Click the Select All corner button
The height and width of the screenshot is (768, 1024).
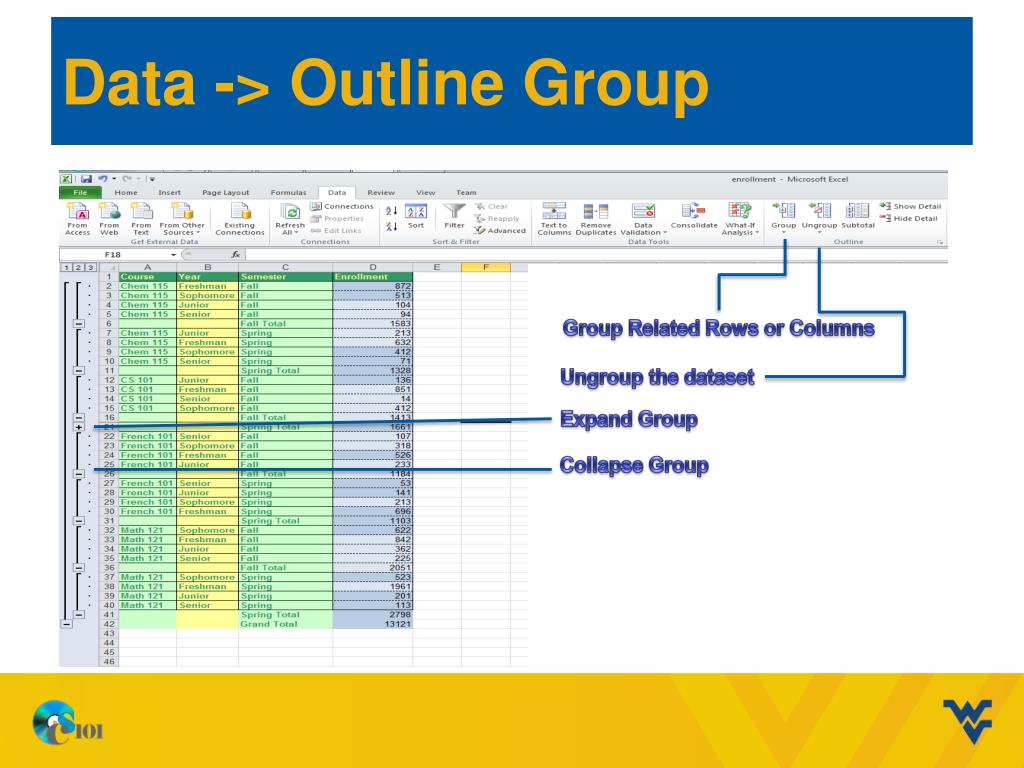point(108,267)
